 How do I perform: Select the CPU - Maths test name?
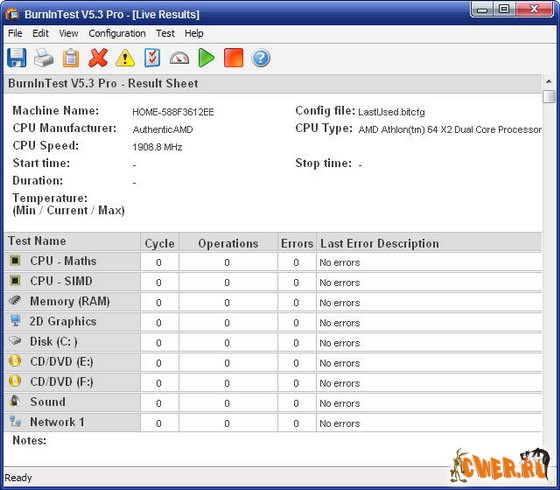tap(63, 261)
